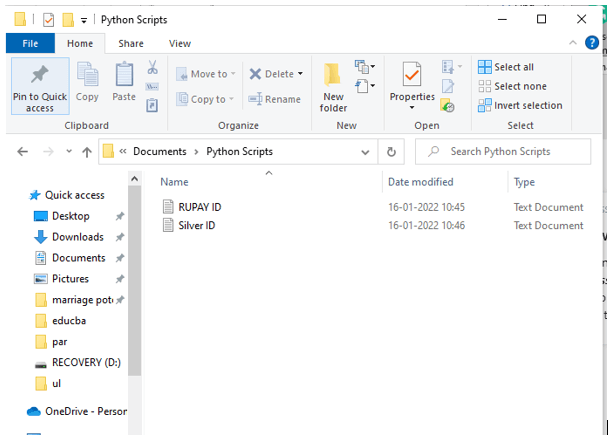Click Select none
The height and width of the screenshot is (438, 610).
point(512,86)
